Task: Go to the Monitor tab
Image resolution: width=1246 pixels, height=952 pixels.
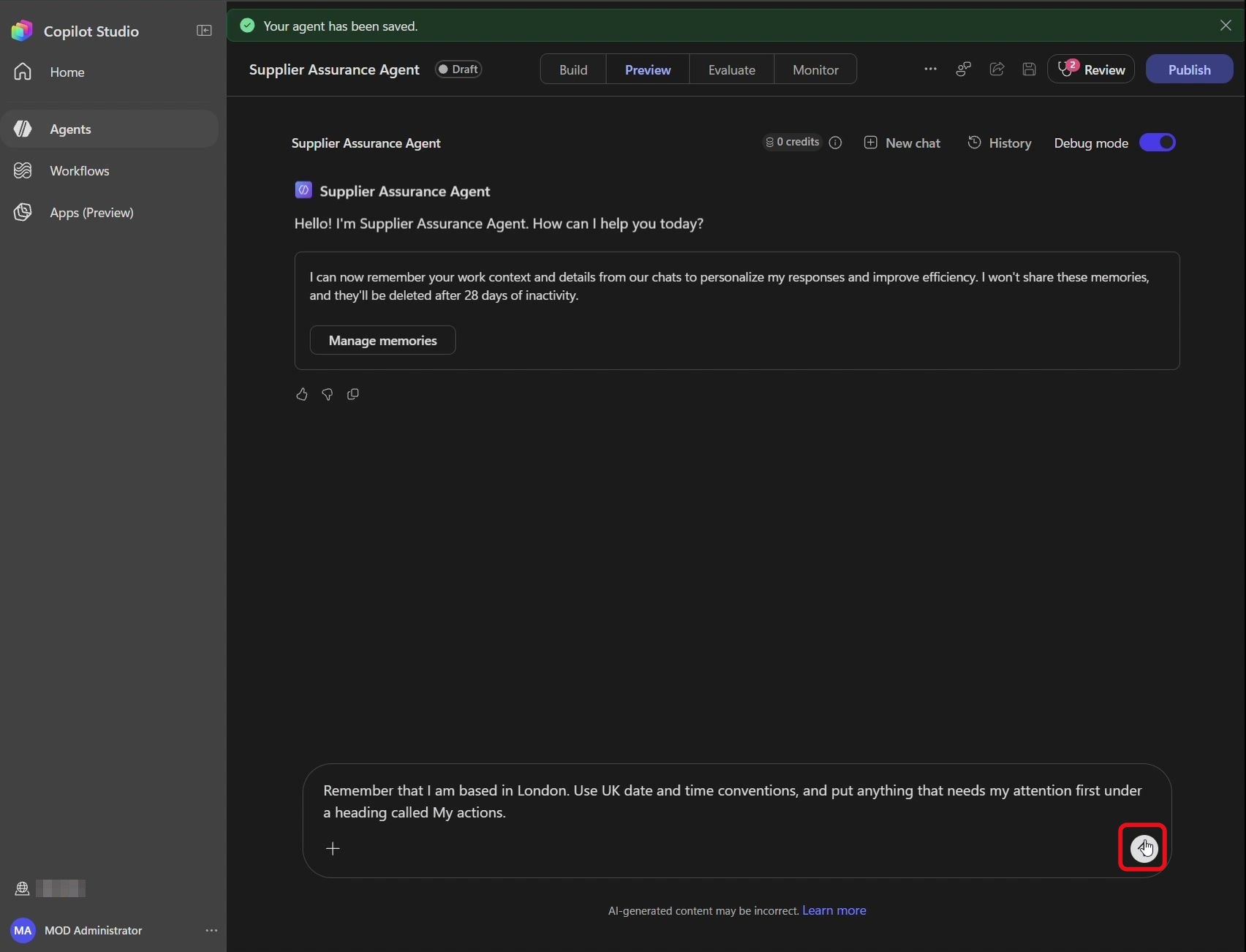Action: click(815, 69)
